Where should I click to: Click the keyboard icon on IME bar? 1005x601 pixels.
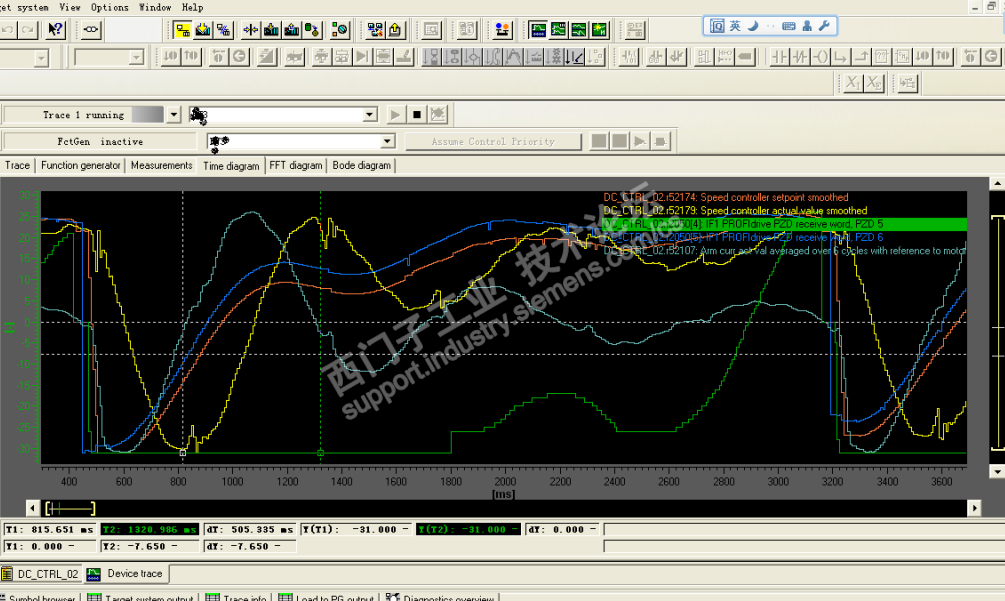[789, 26]
